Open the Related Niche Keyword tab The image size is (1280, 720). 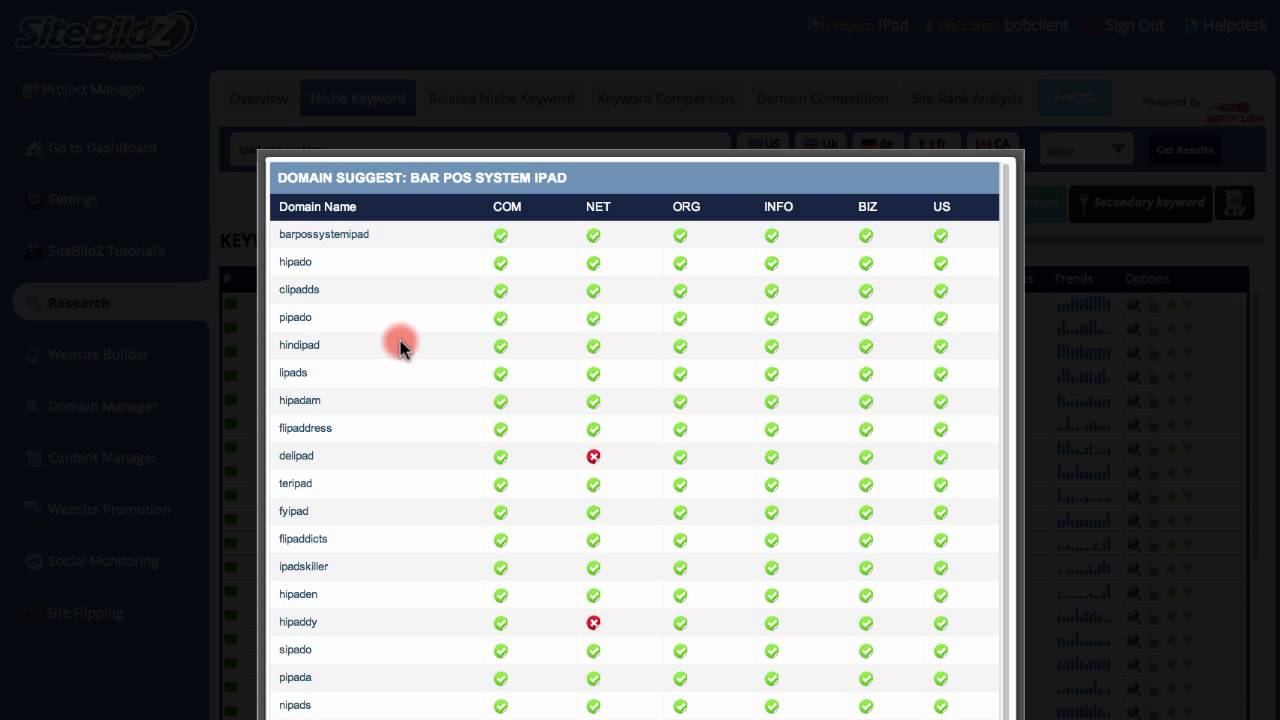click(502, 98)
